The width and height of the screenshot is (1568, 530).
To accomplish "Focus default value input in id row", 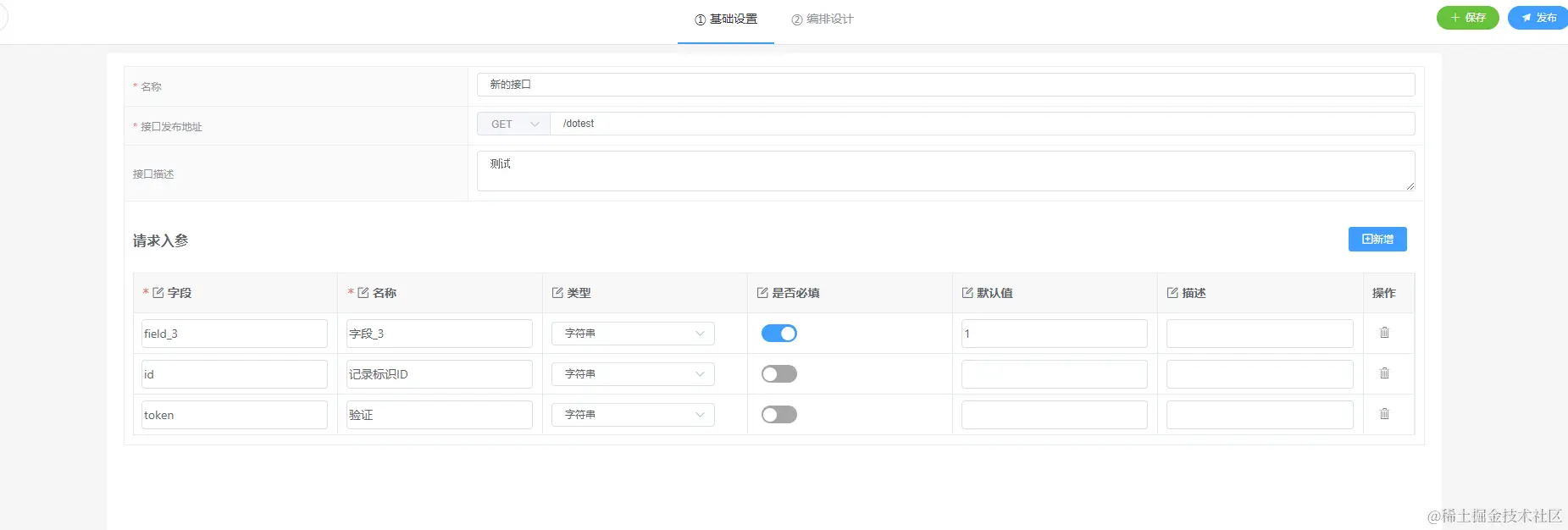I will click(1055, 374).
